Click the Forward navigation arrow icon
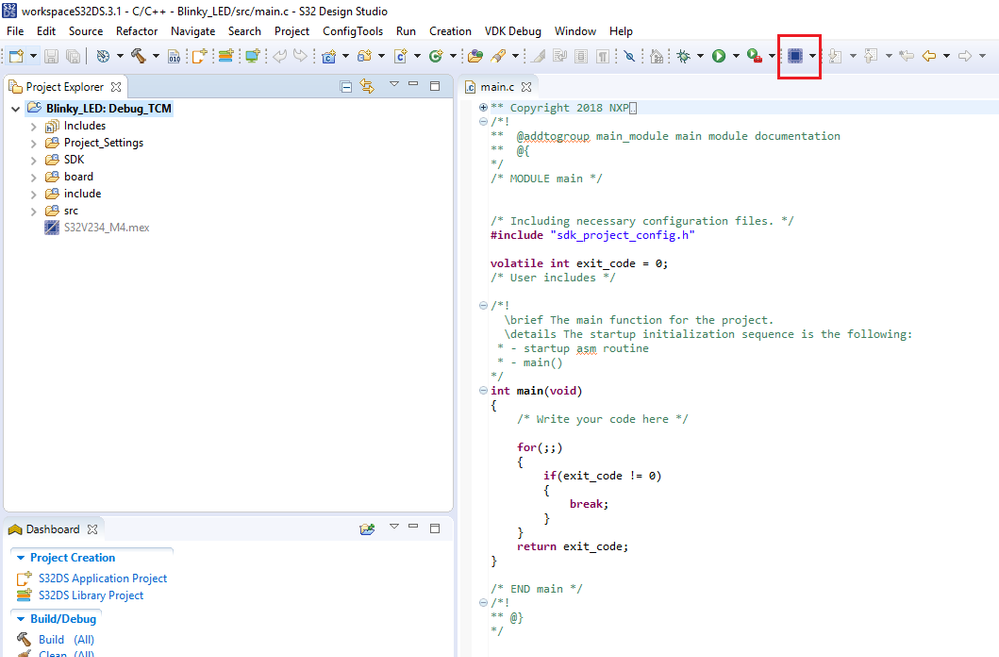 (965, 56)
